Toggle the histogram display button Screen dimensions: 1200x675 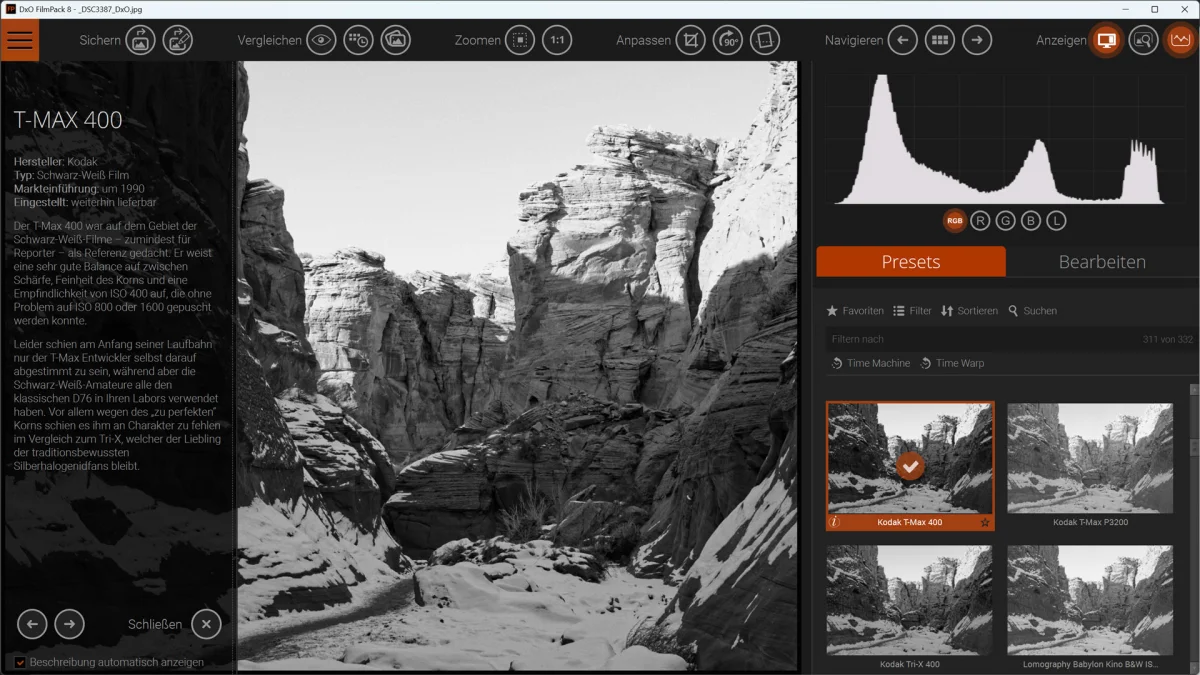click(x=1181, y=41)
